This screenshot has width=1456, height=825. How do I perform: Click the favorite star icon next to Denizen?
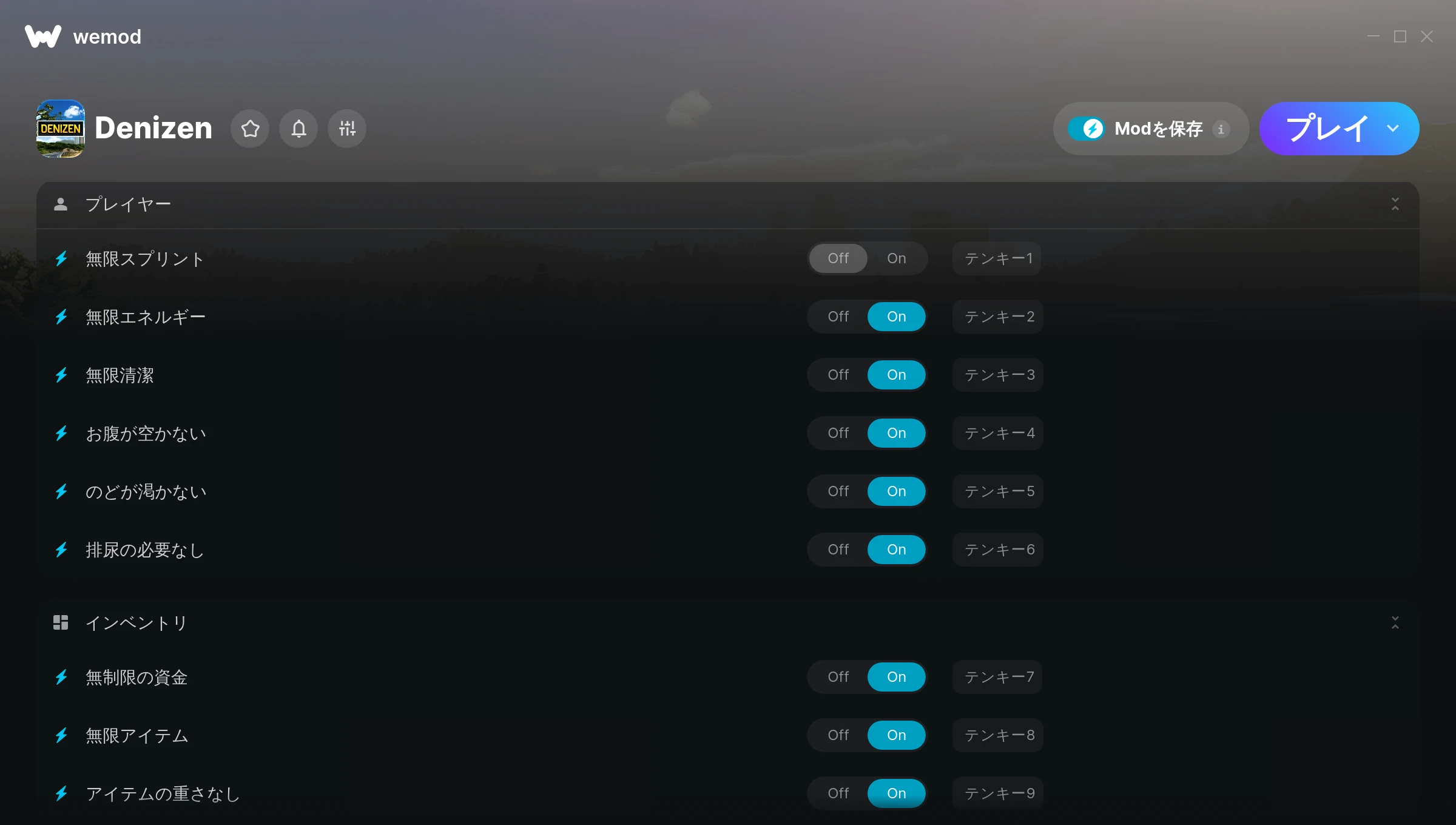(250, 129)
